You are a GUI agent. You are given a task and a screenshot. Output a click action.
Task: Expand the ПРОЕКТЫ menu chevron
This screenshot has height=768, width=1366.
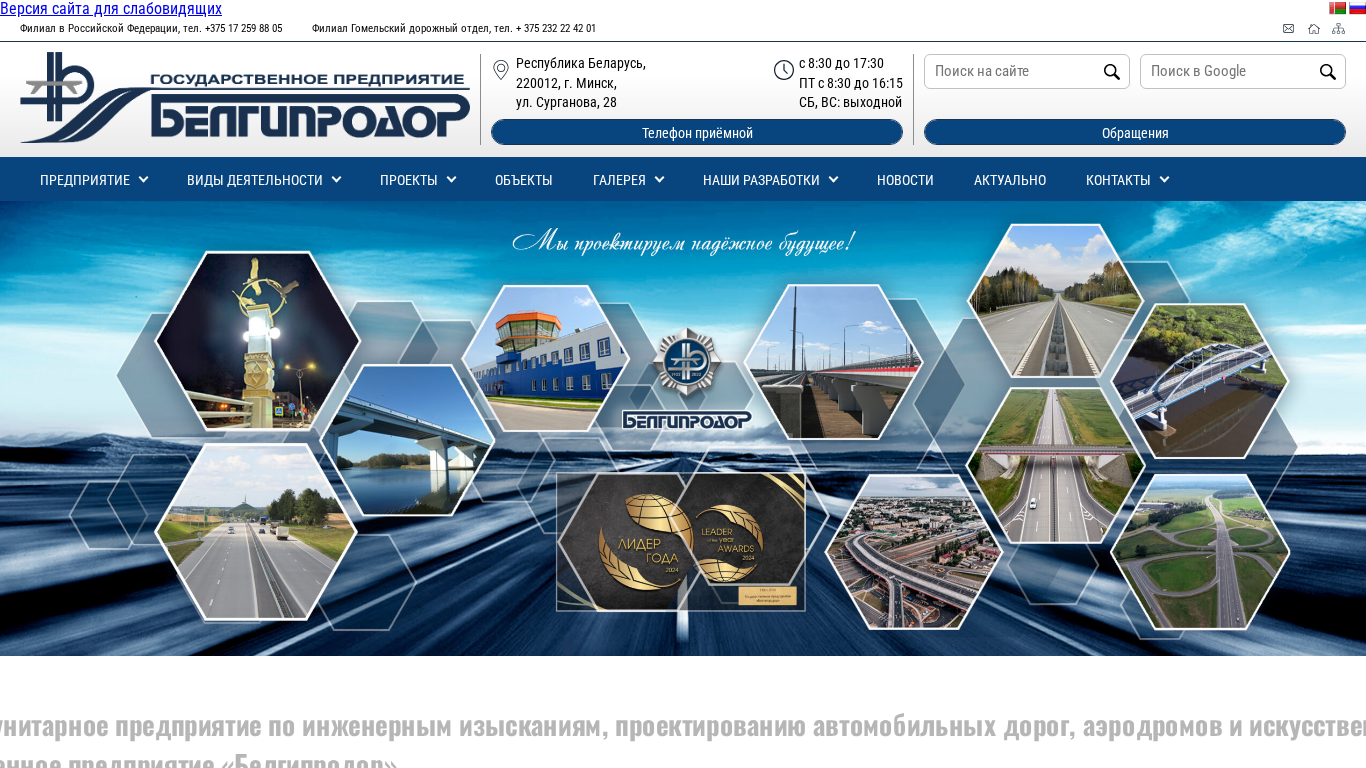pyautogui.click(x=451, y=179)
